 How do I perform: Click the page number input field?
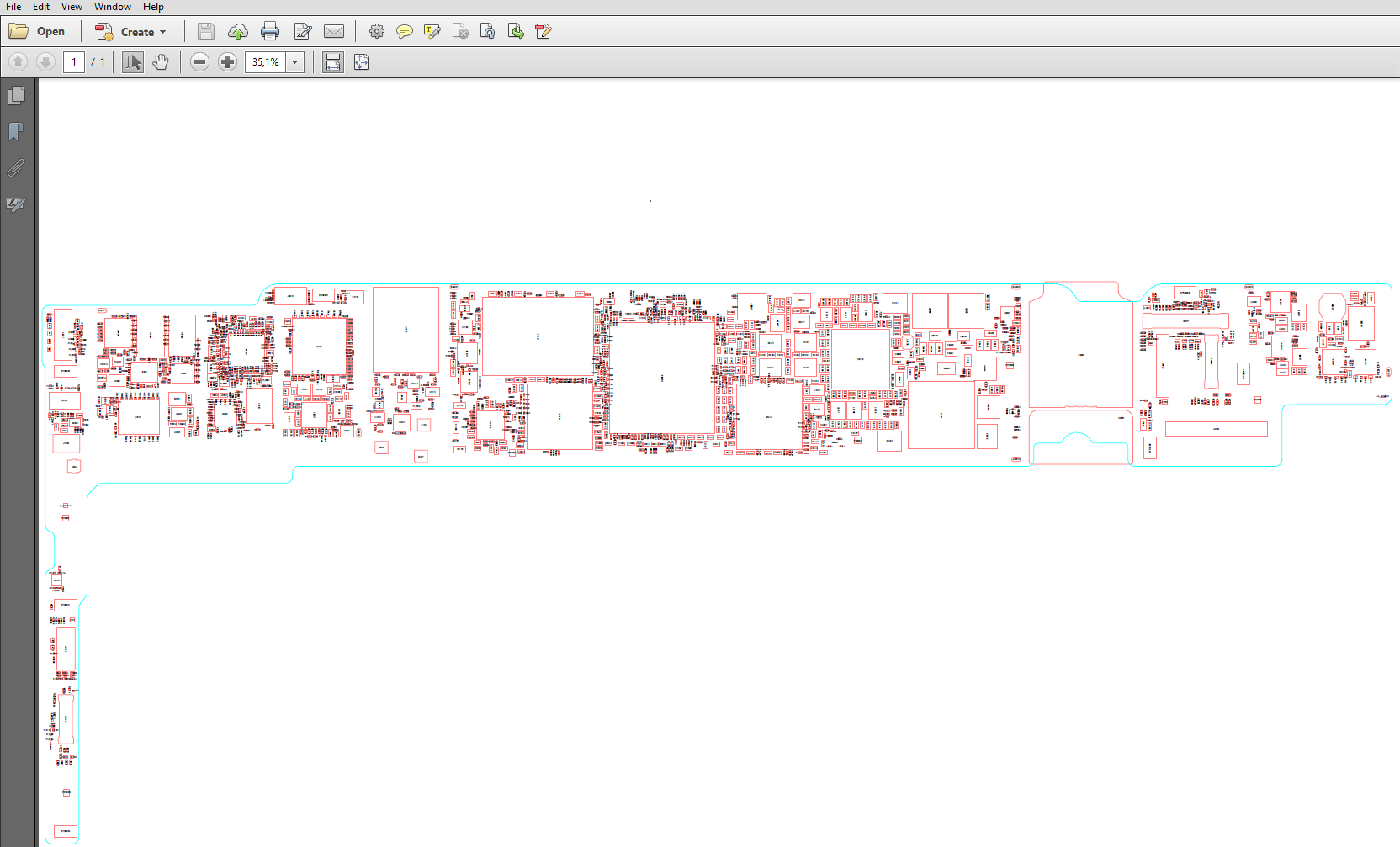tap(74, 62)
